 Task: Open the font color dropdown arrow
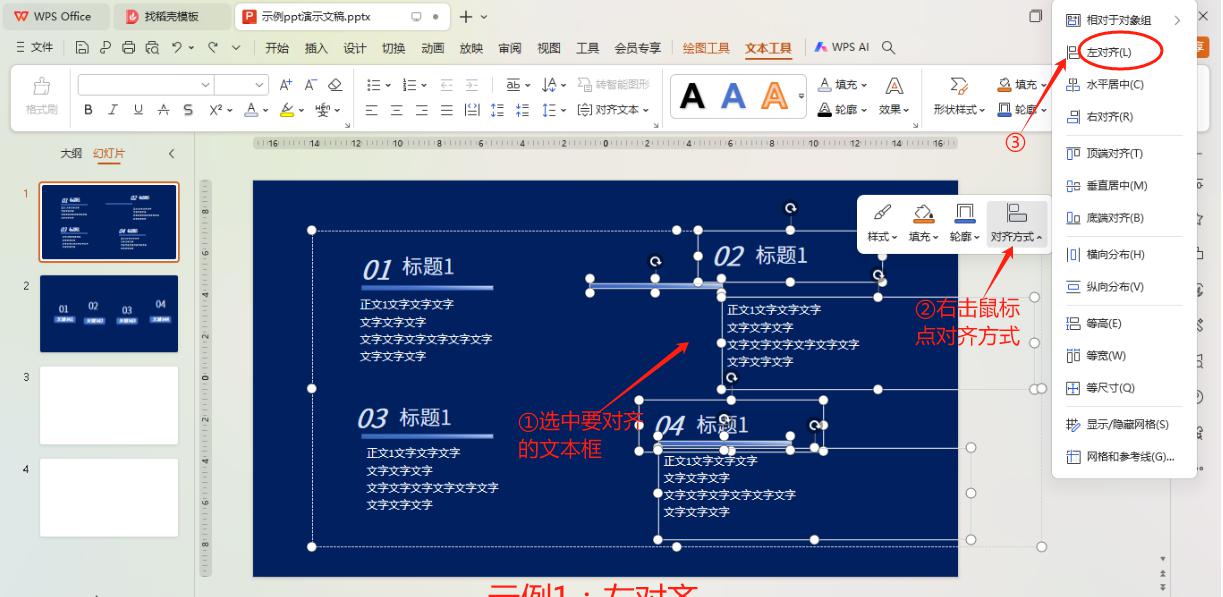click(264, 110)
